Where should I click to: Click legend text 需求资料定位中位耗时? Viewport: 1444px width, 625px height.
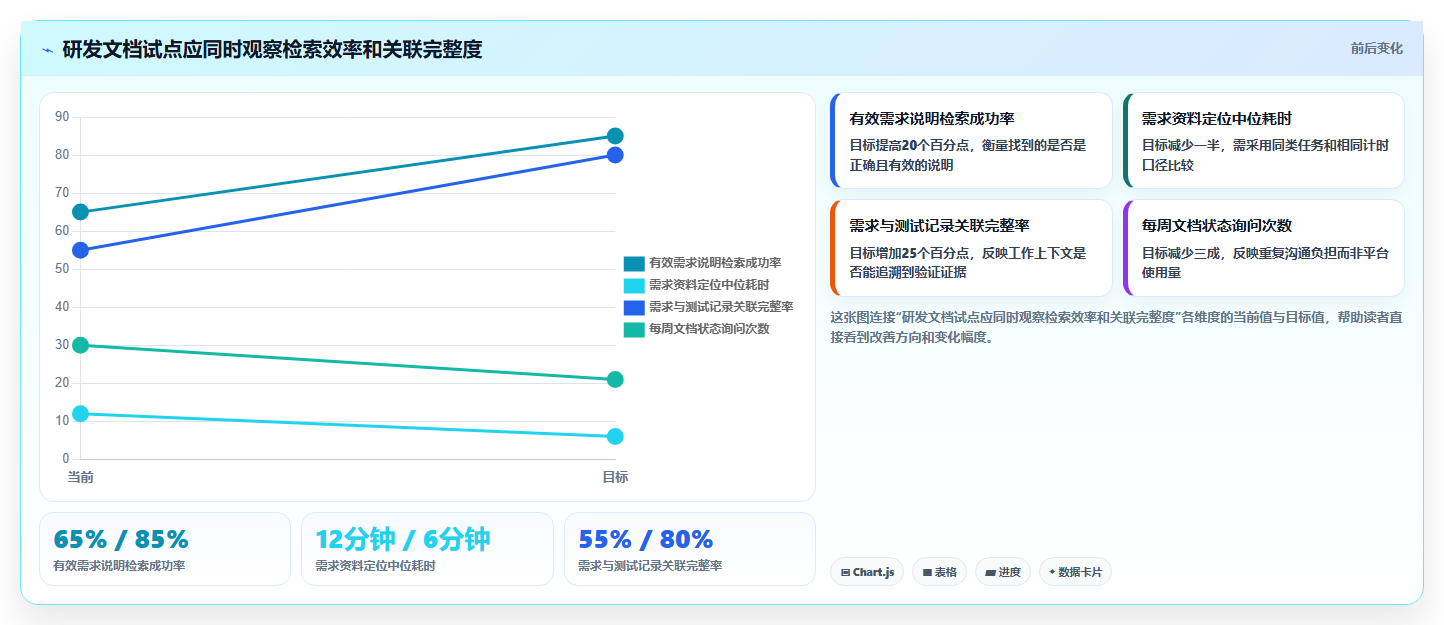click(709, 285)
